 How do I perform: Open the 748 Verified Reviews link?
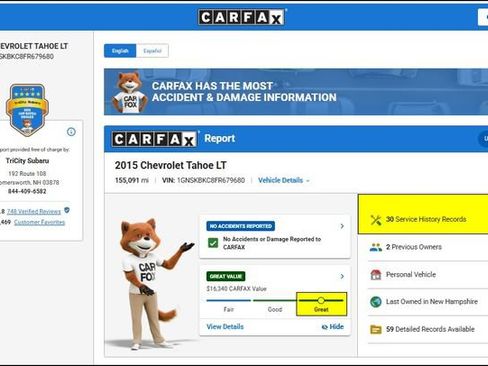pyautogui.click(x=34, y=212)
